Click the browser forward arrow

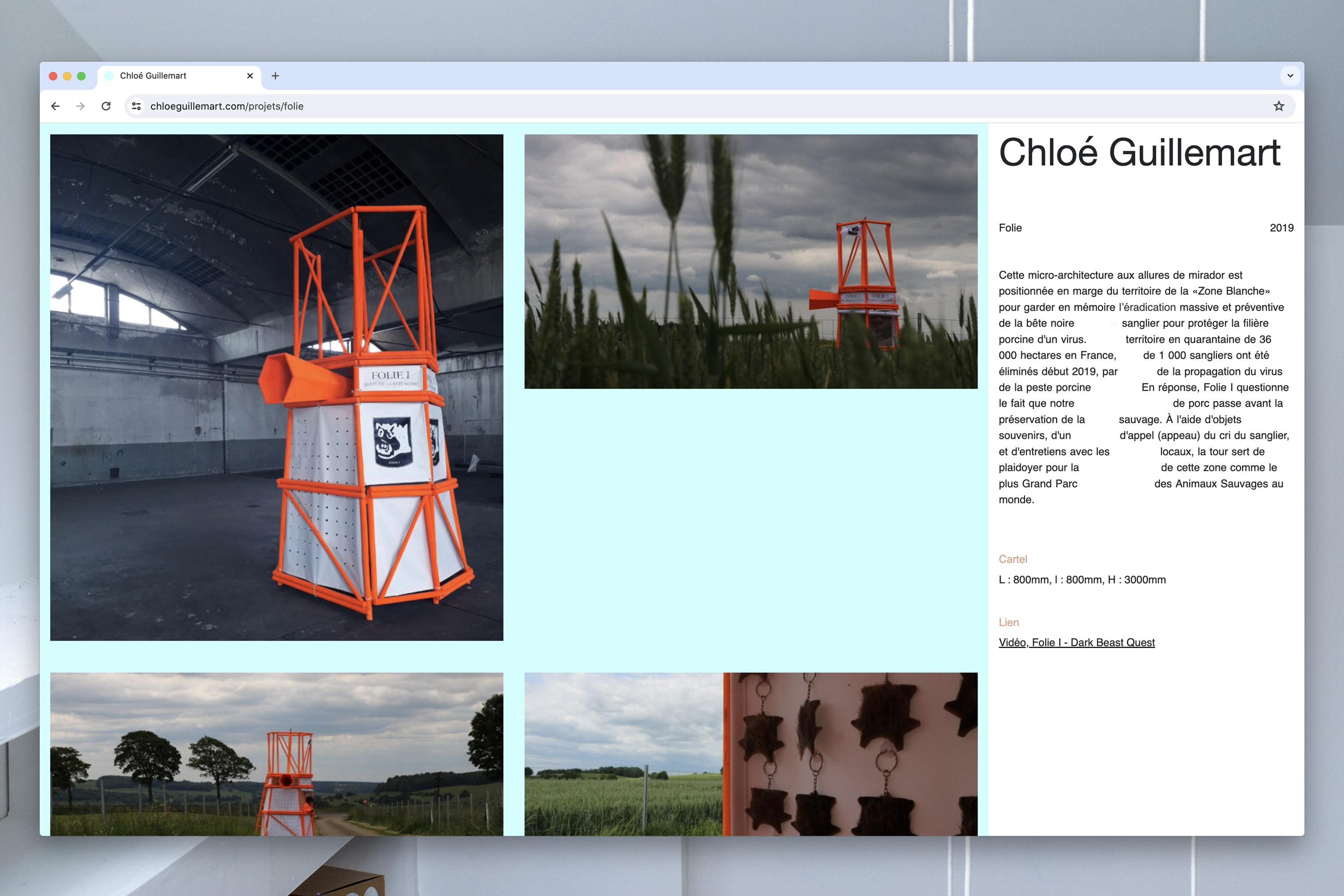coord(81,106)
